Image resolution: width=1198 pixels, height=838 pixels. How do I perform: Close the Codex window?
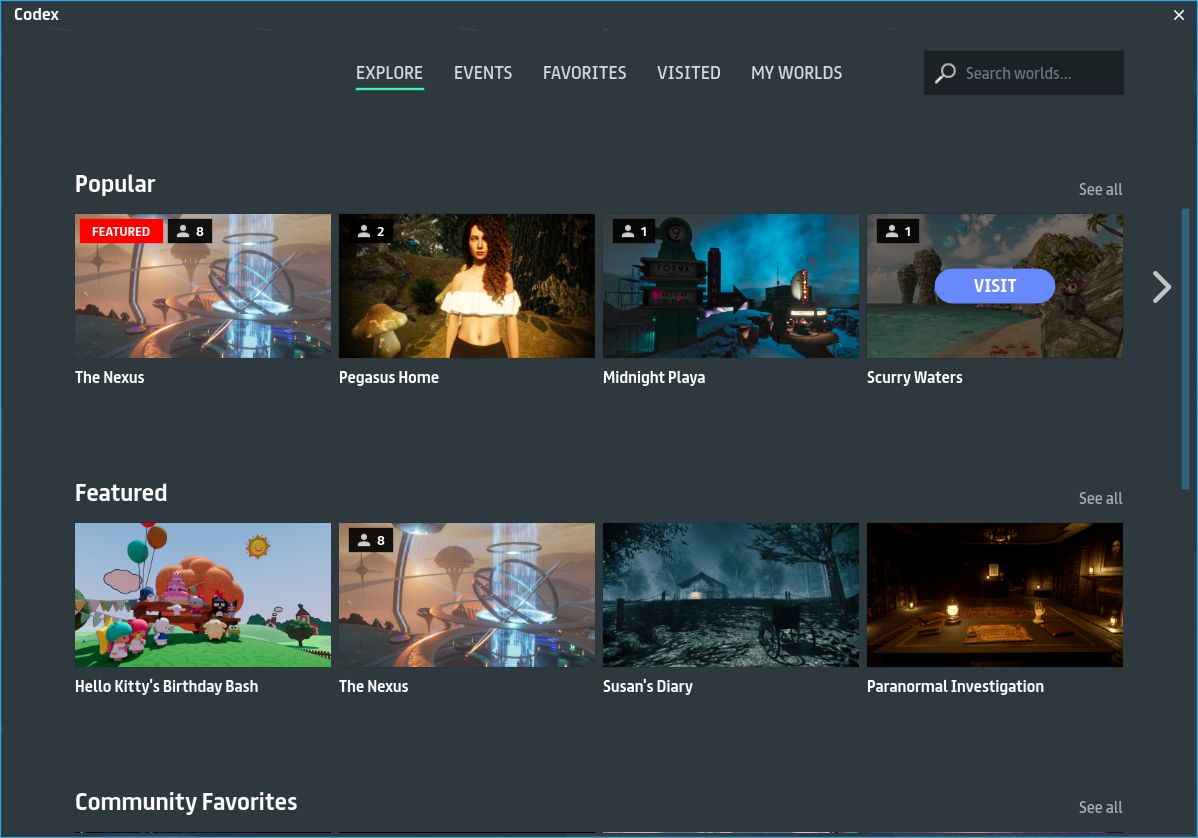(1179, 15)
